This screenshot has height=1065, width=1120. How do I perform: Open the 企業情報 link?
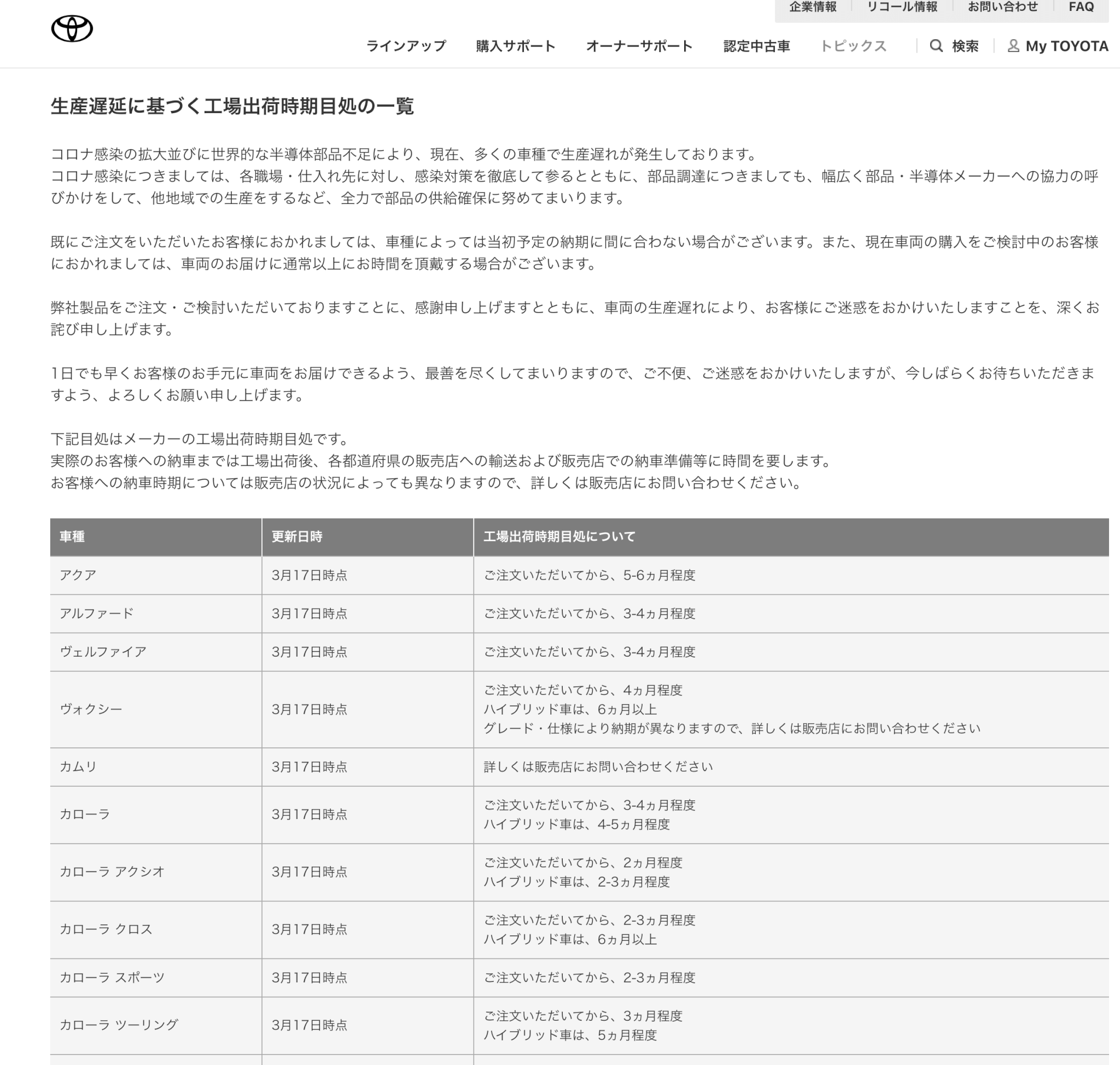tap(813, 7)
